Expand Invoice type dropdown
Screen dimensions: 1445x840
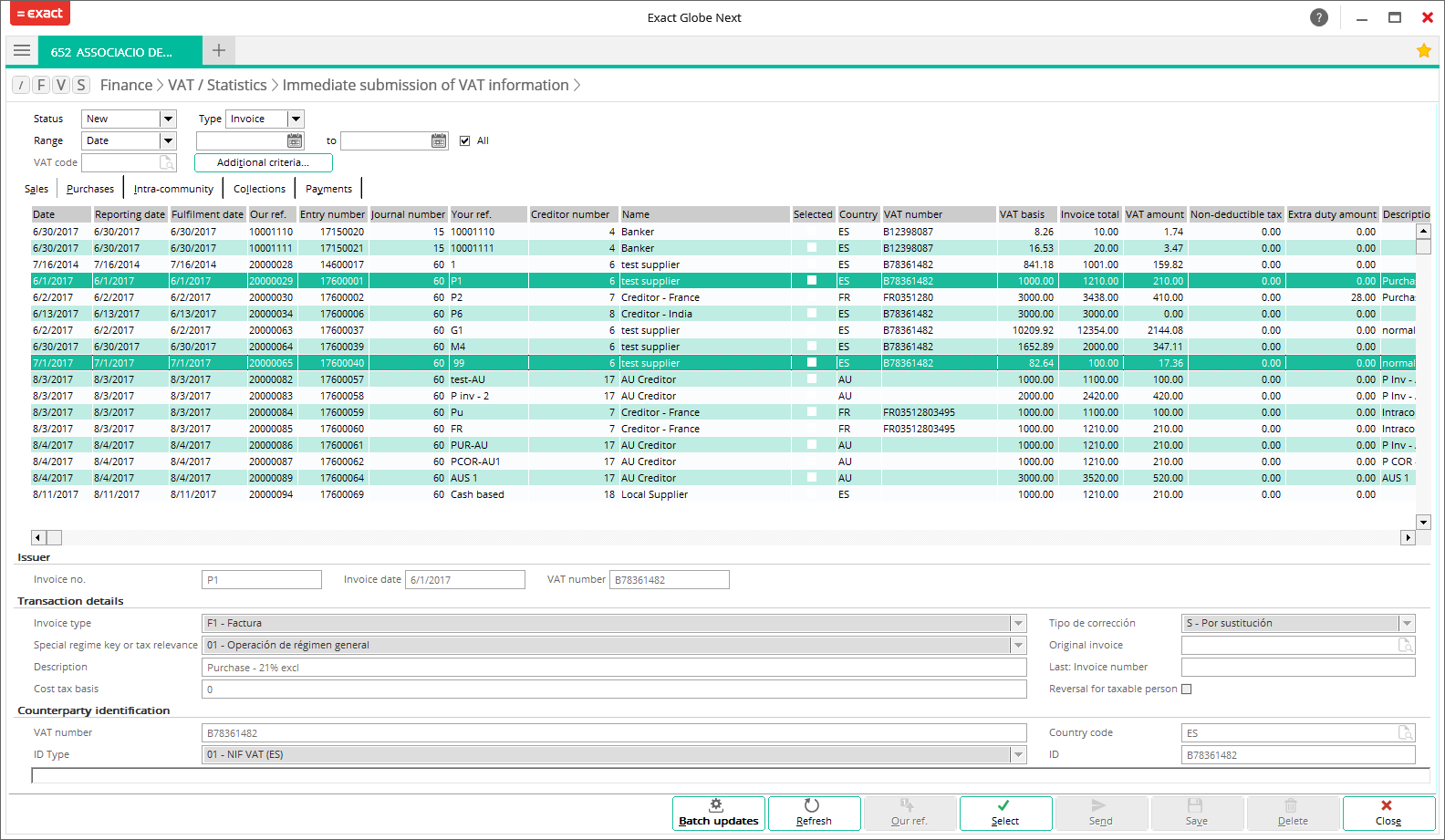[x=1018, y=623]
